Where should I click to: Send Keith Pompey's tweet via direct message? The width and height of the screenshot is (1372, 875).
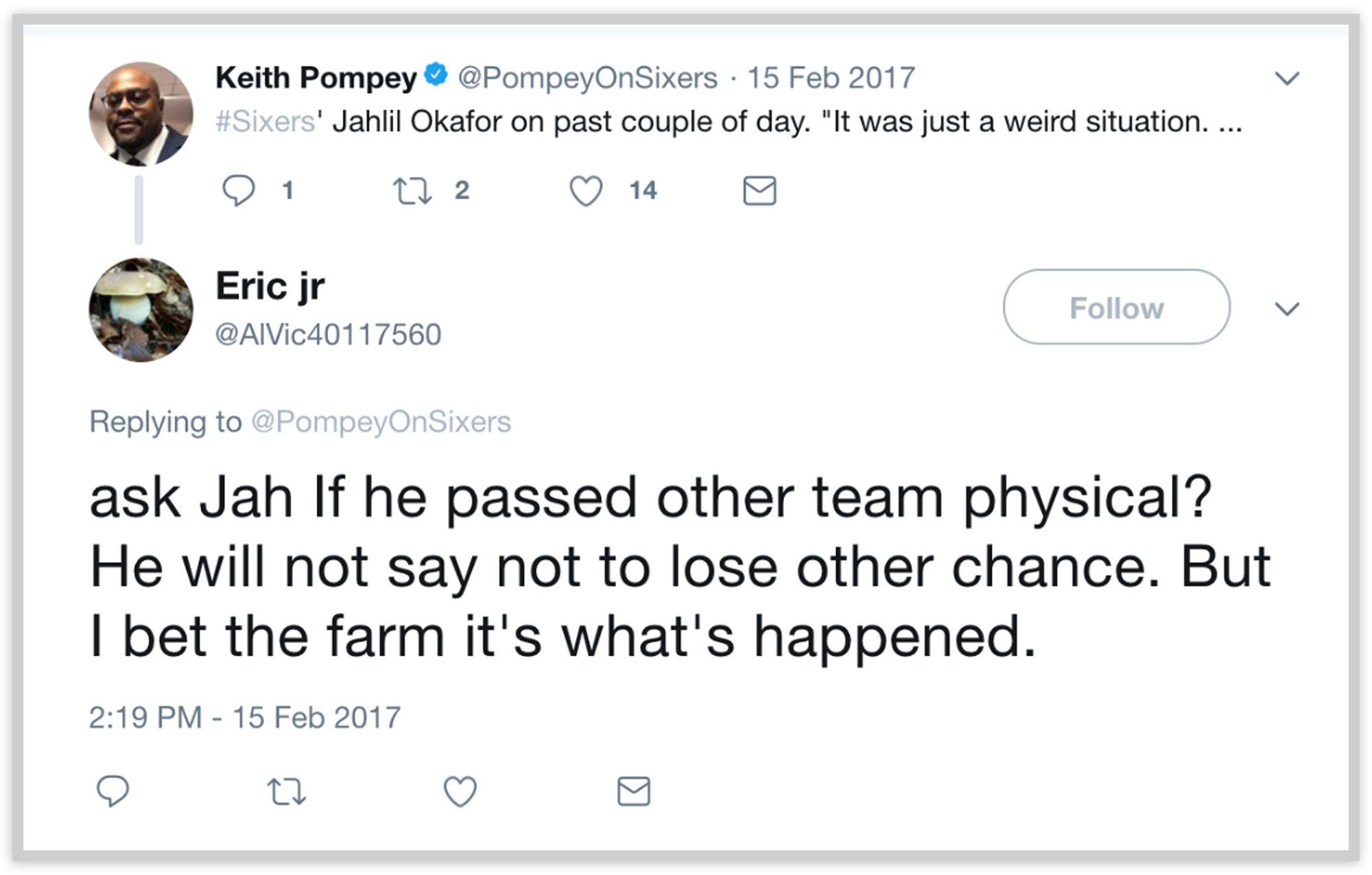(759, 190)
